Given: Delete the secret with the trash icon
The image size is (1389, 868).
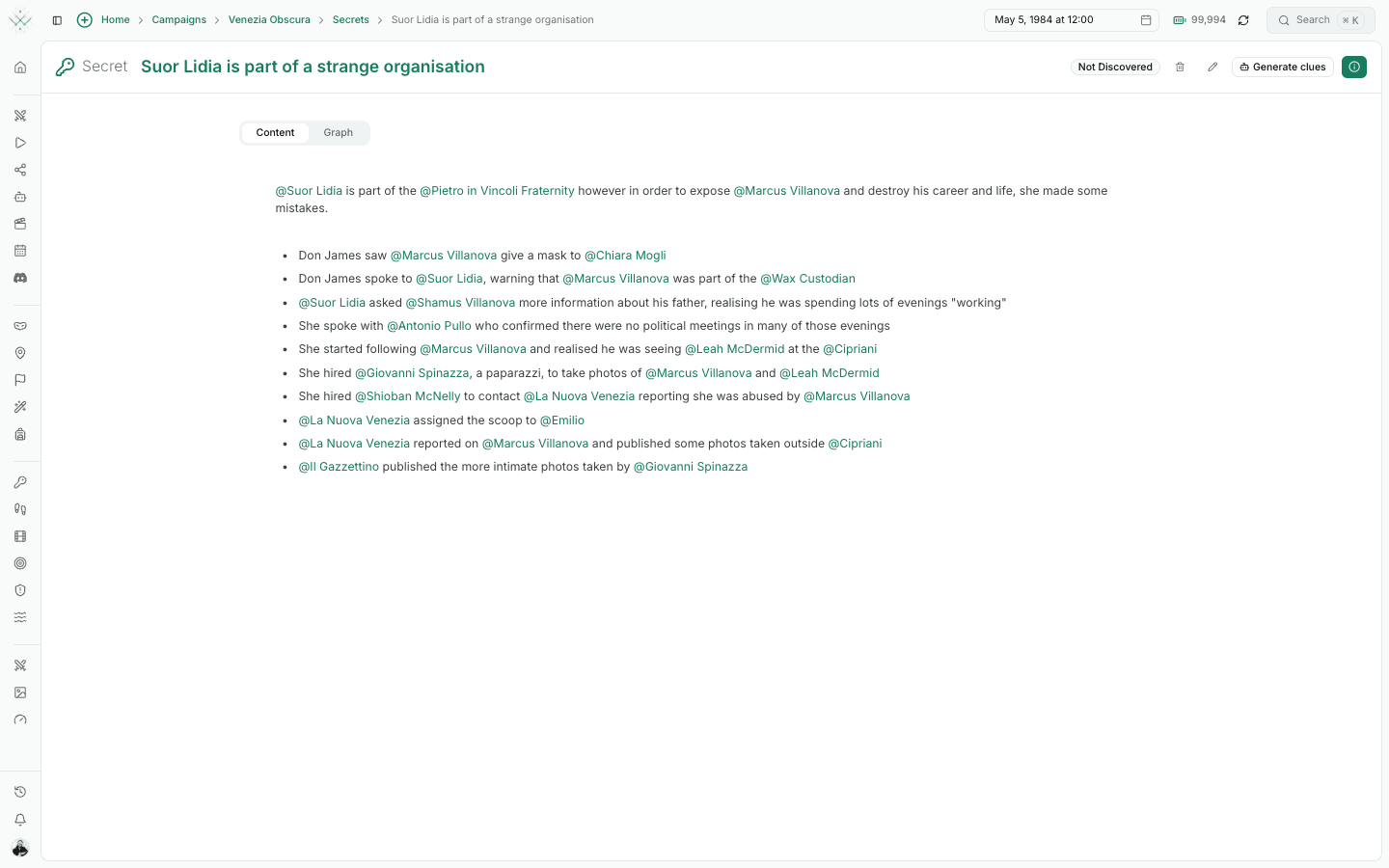Looking at the screenshot, I should coord(1180,67).
